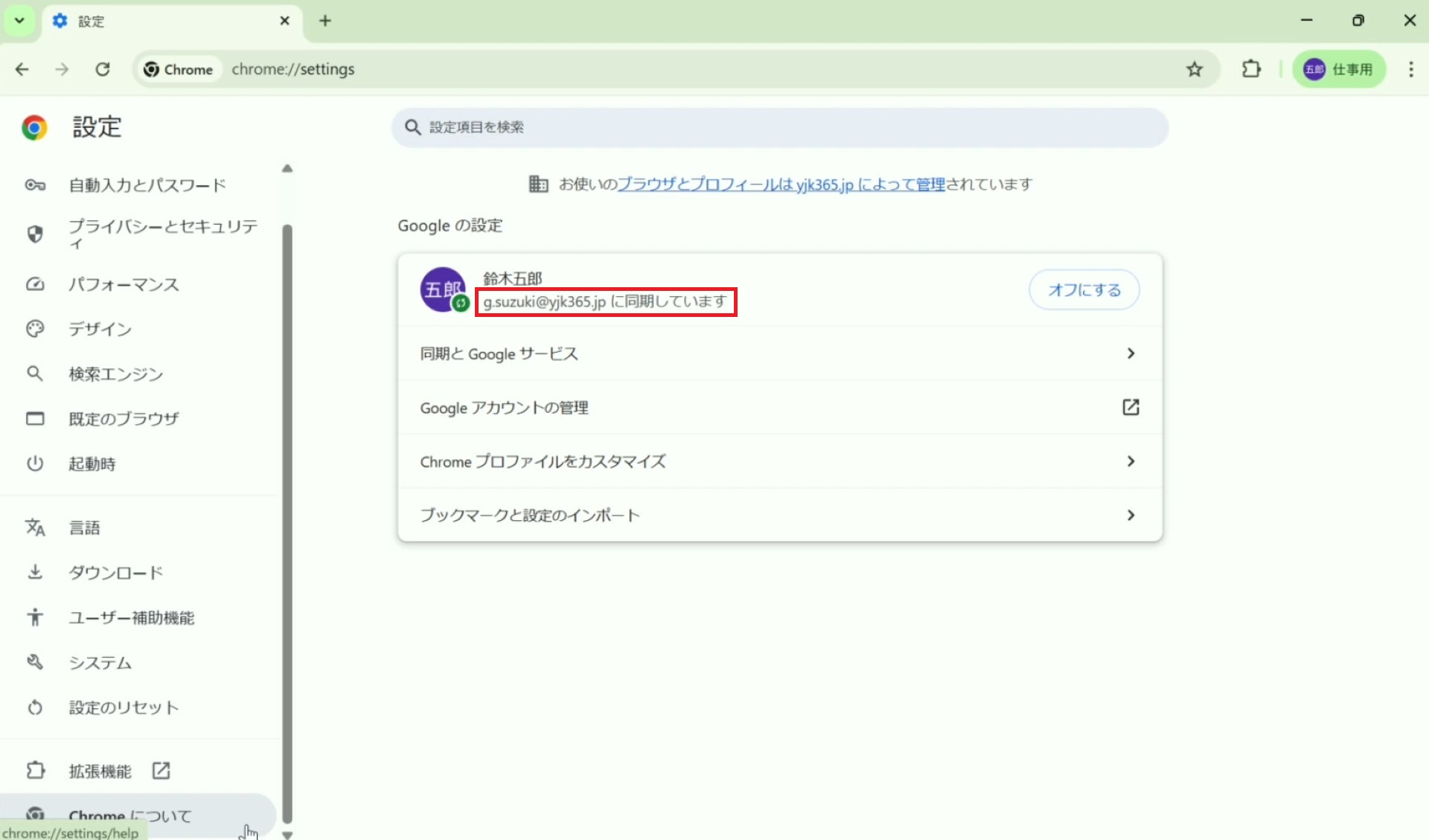Click the reload page icon
This screenshot has height=840, width=1429.
point(103,69)
